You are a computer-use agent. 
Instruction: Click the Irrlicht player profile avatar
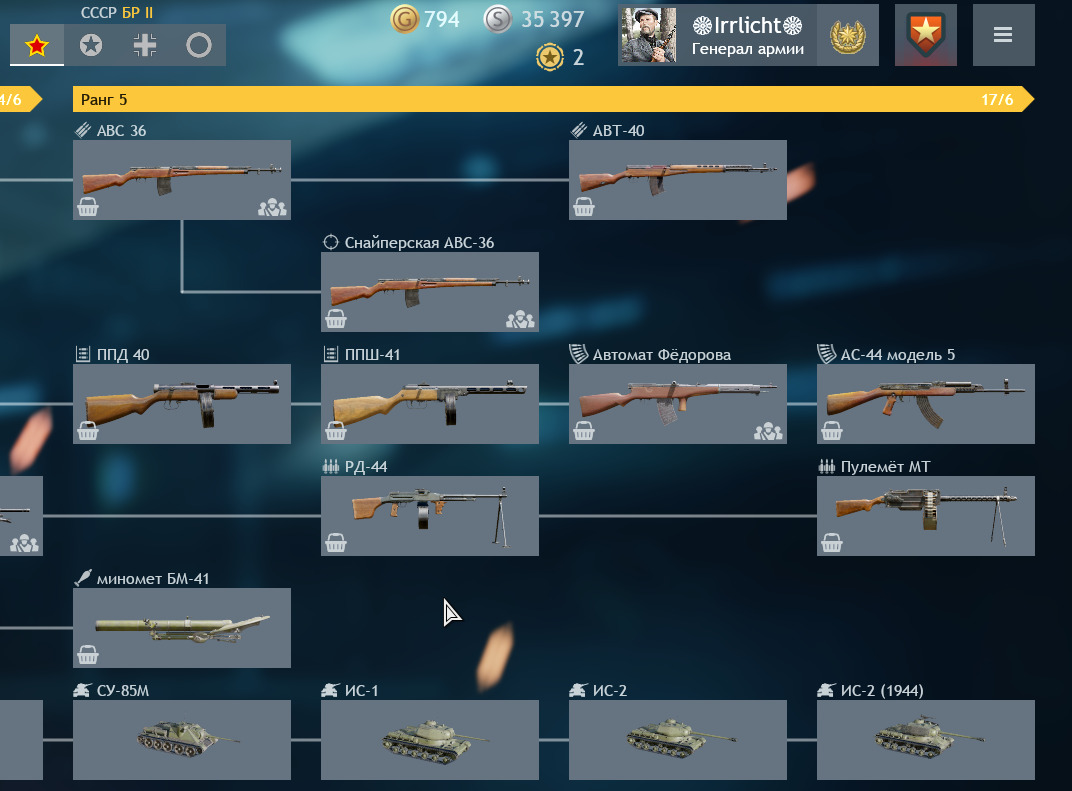(648, 36)
